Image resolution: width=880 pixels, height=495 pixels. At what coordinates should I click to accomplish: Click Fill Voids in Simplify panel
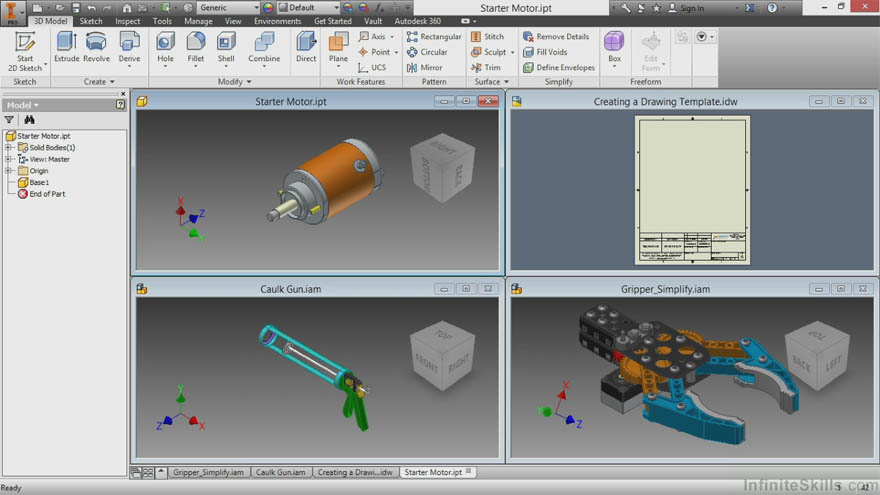[545, 52]
